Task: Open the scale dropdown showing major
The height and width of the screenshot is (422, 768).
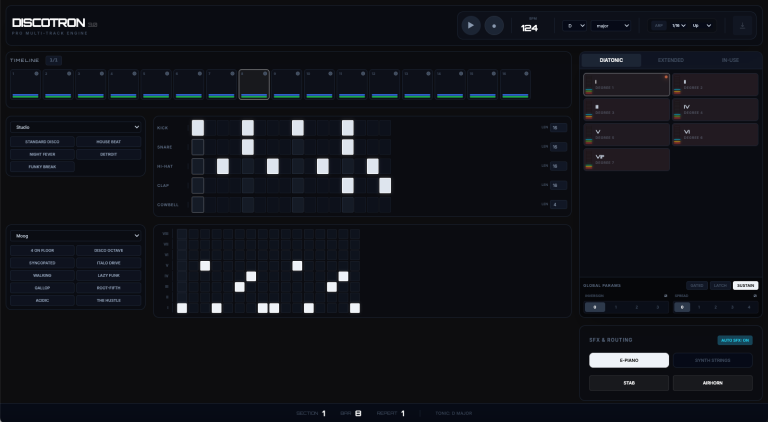Action: (x=611, y=25)
